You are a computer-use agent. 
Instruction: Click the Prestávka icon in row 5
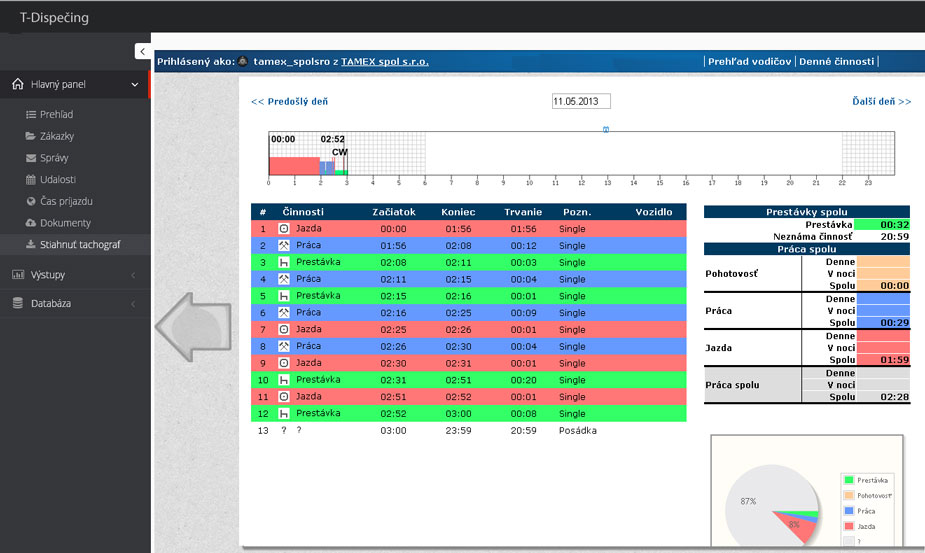[x=284, y=296]
